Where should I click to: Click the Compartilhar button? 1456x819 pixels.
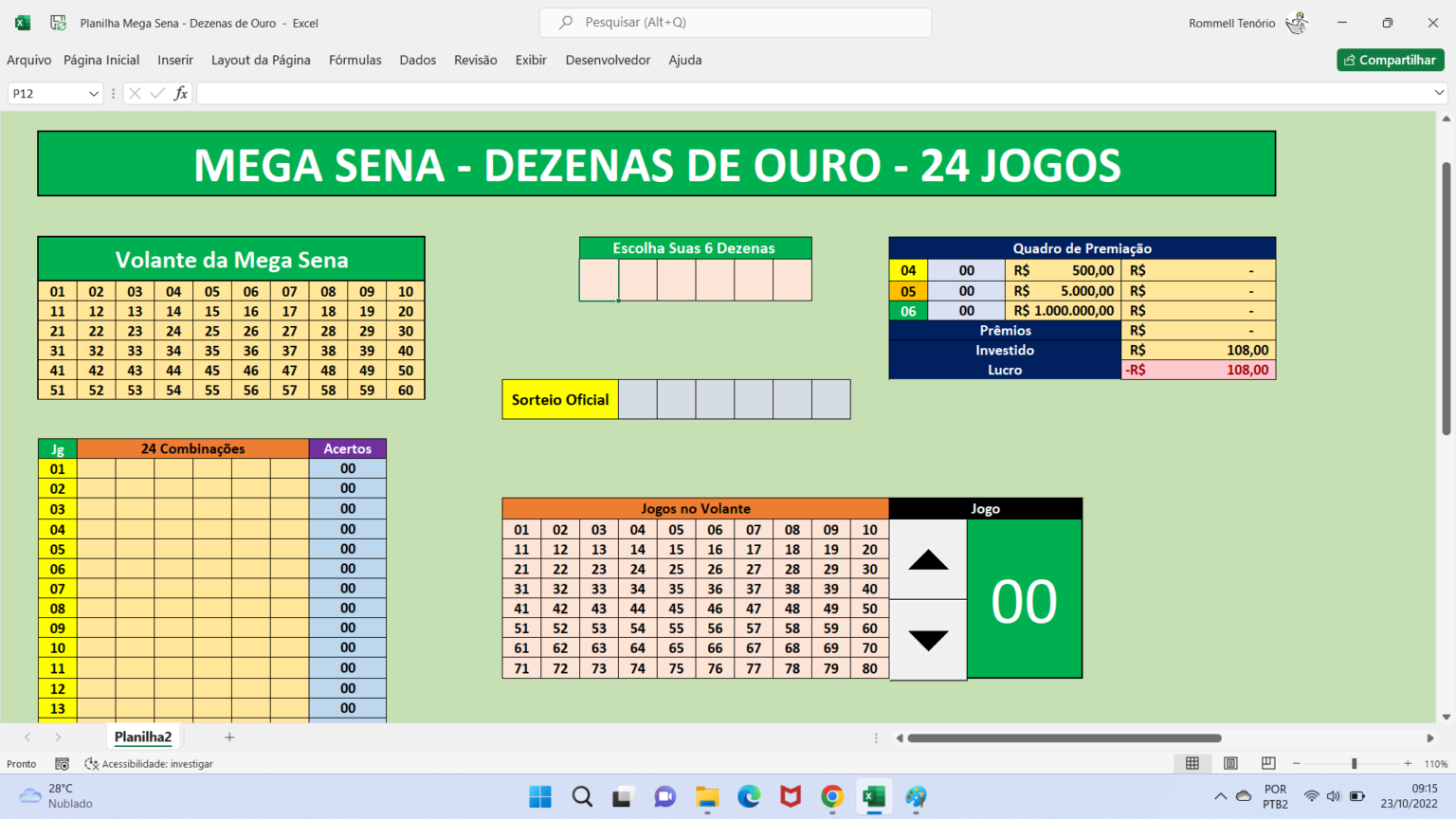1391,60
